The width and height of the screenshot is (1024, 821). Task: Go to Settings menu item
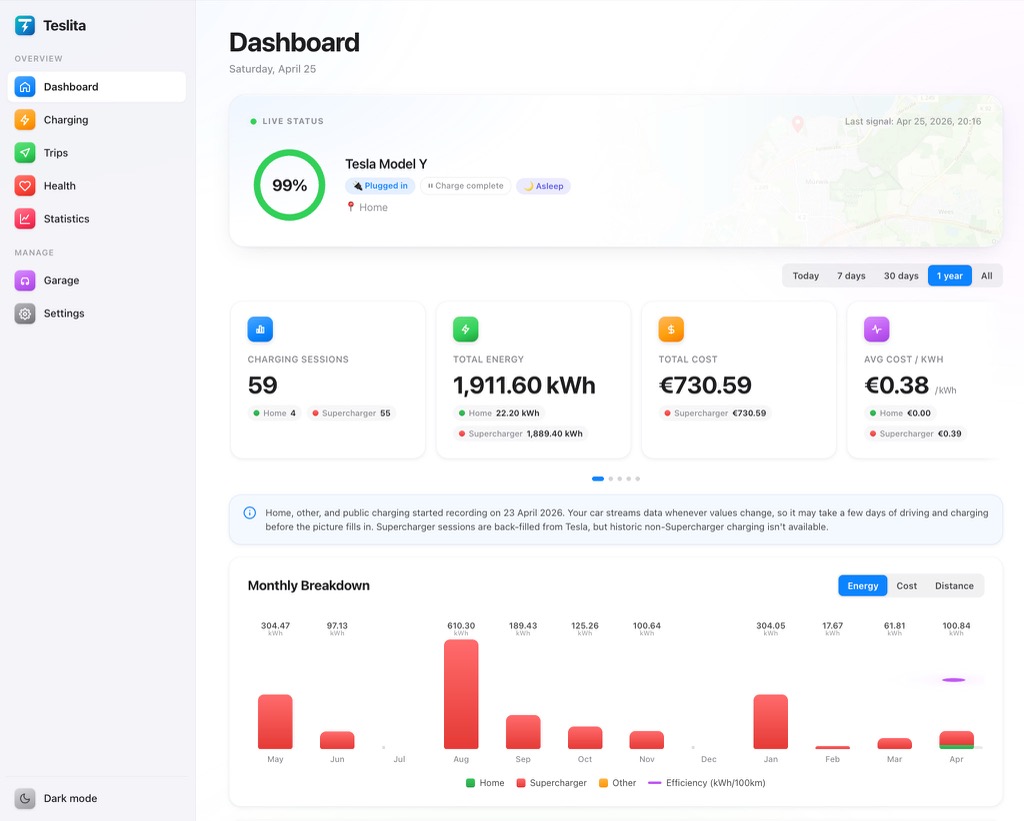97,314
